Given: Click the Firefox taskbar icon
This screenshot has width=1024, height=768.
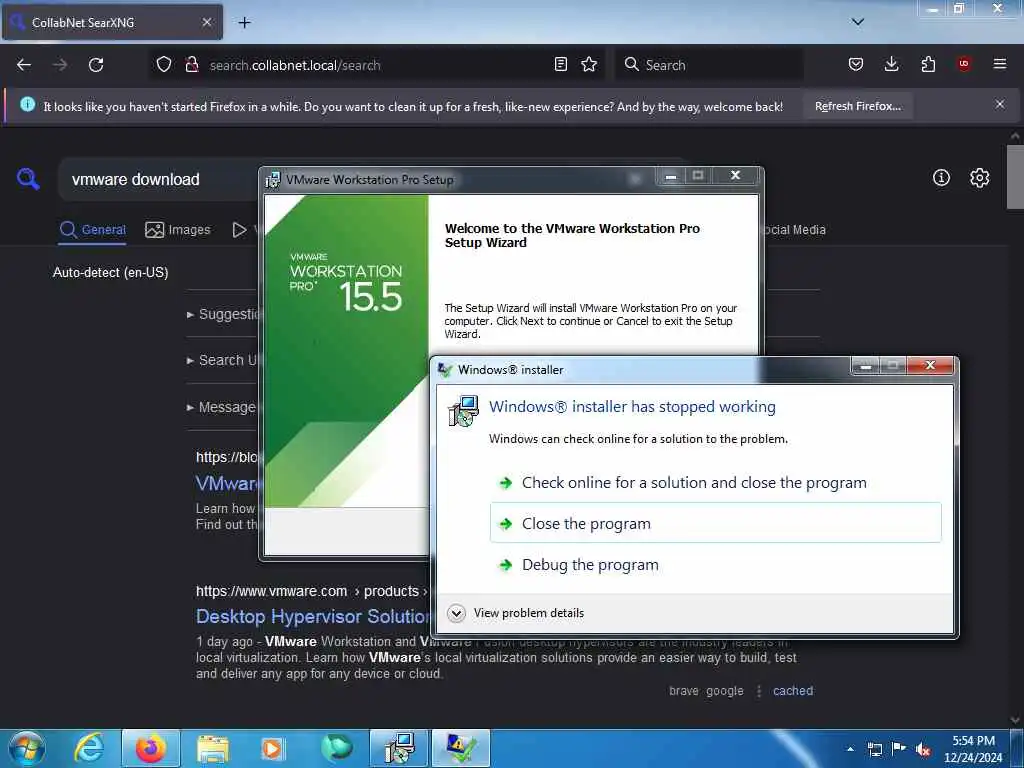Looking at the screenshot, I should (151, 748).
